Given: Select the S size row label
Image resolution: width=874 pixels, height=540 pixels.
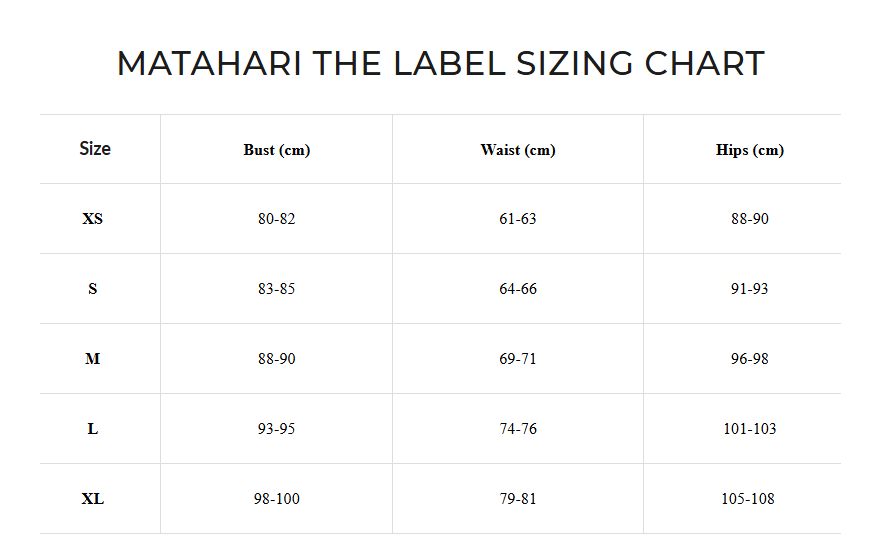Looking at the screenshot, I should point(93,289).
